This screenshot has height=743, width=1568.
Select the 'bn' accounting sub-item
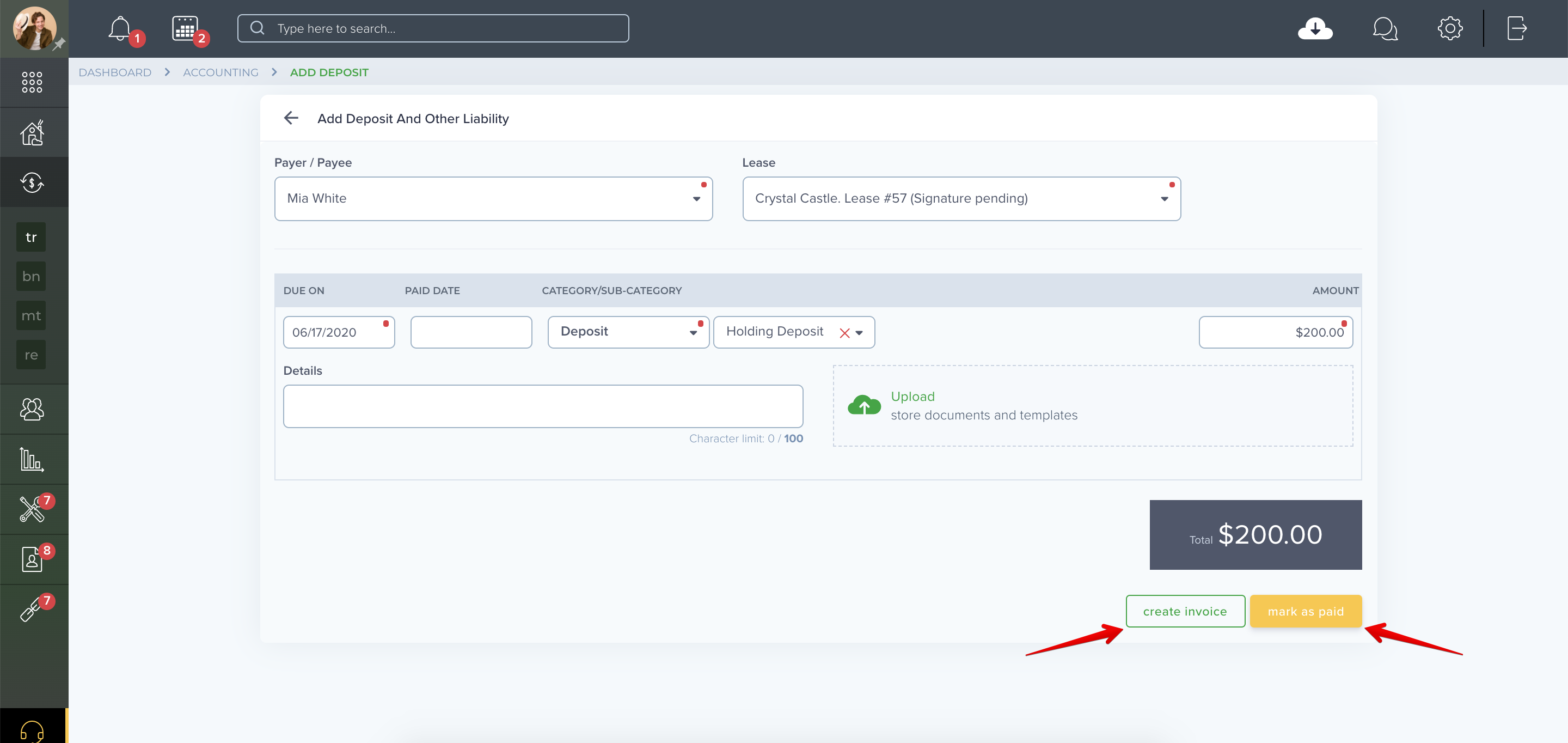point(31,276)
